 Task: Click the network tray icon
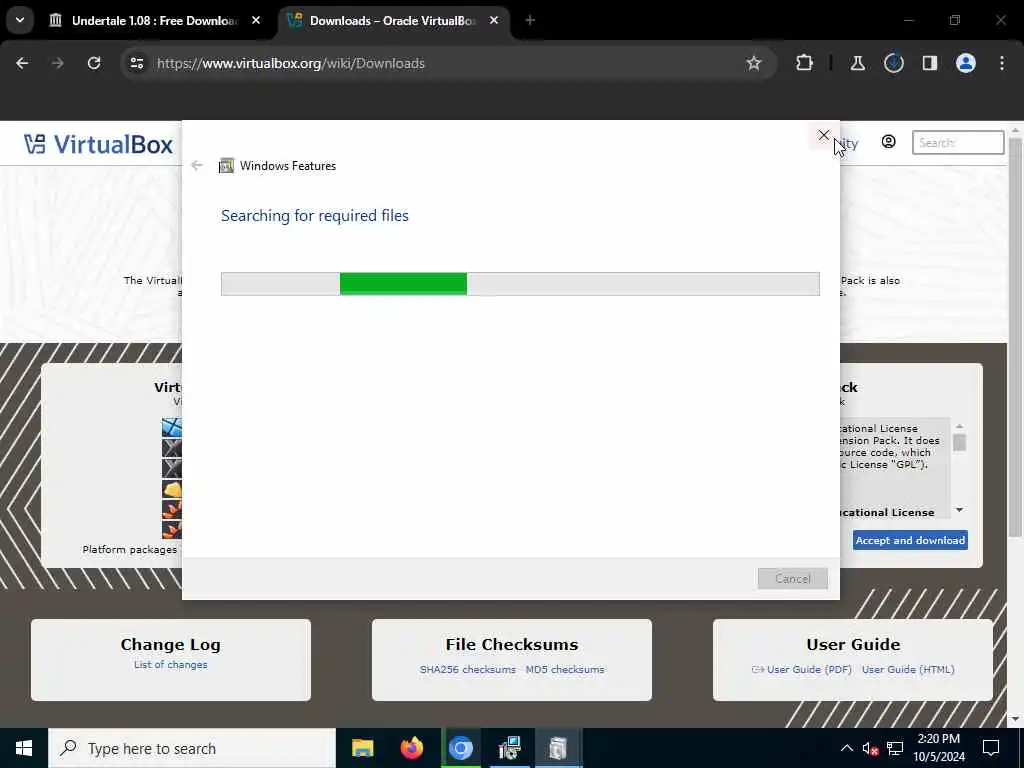point(895,748)
